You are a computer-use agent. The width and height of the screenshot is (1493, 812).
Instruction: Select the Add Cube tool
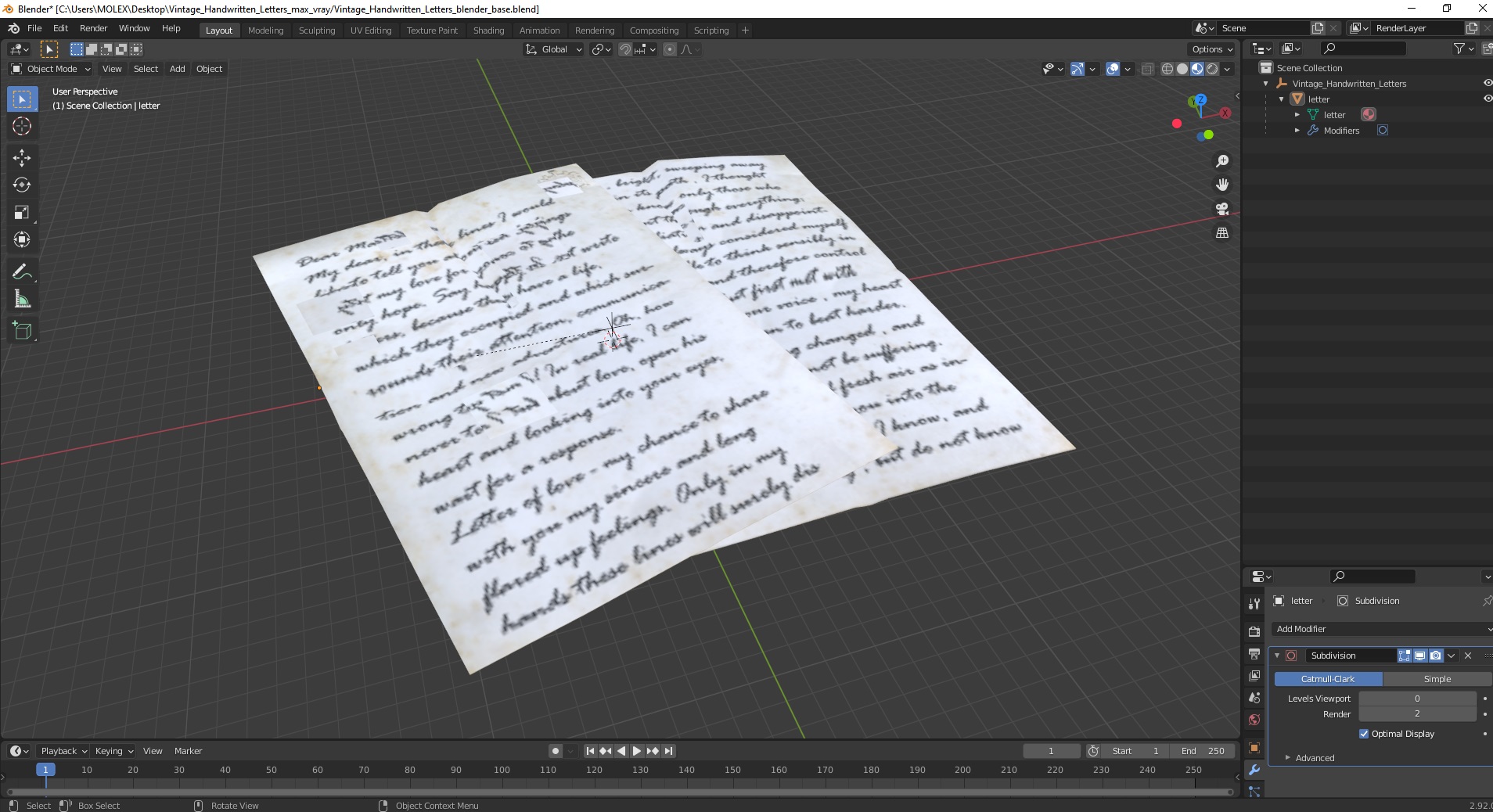pos(22,330)
